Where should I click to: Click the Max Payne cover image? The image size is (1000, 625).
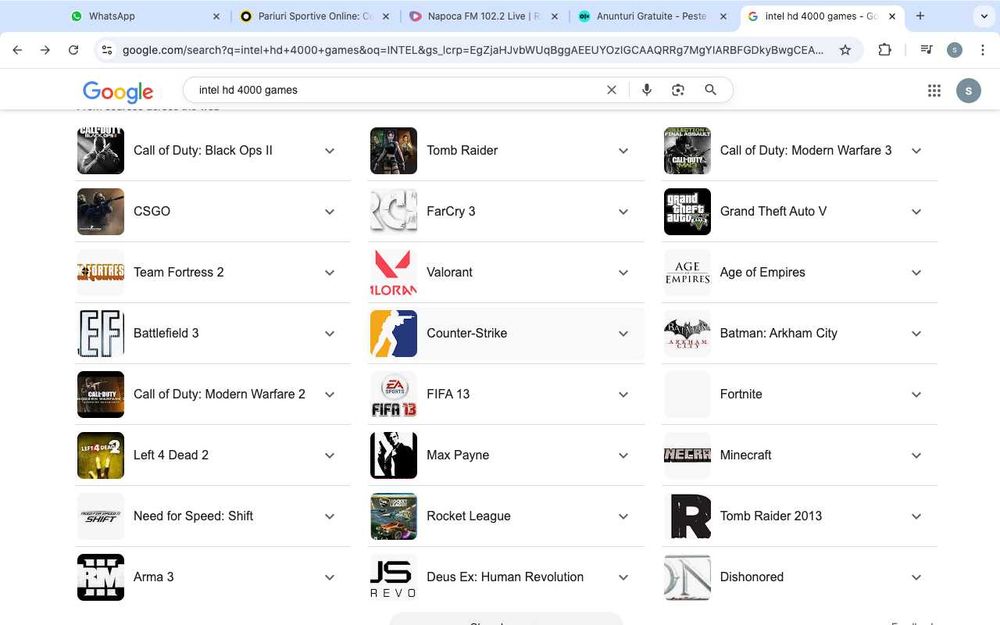[393, 455]
